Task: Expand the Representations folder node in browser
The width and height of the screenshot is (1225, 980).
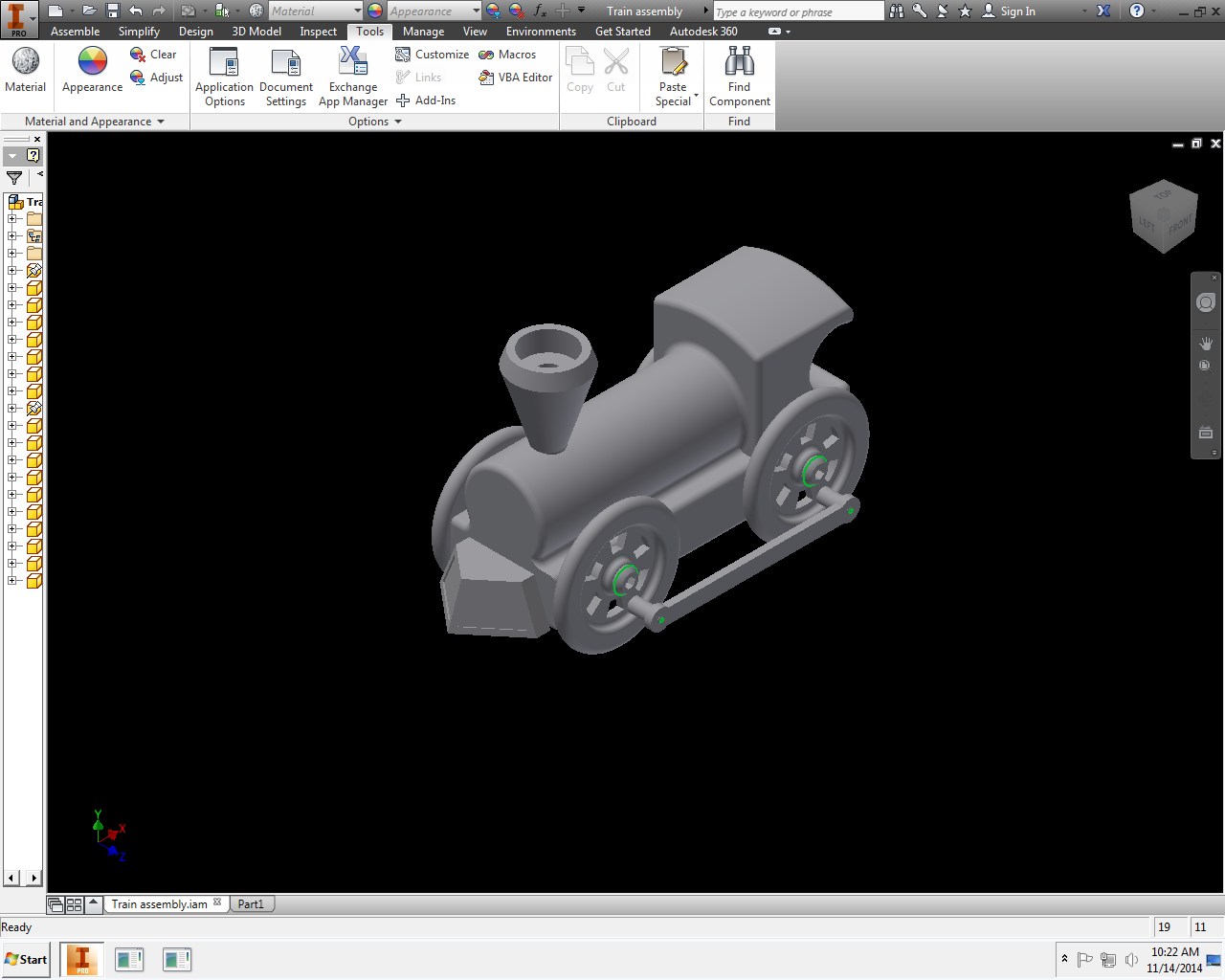Action: tap(12, 236)
